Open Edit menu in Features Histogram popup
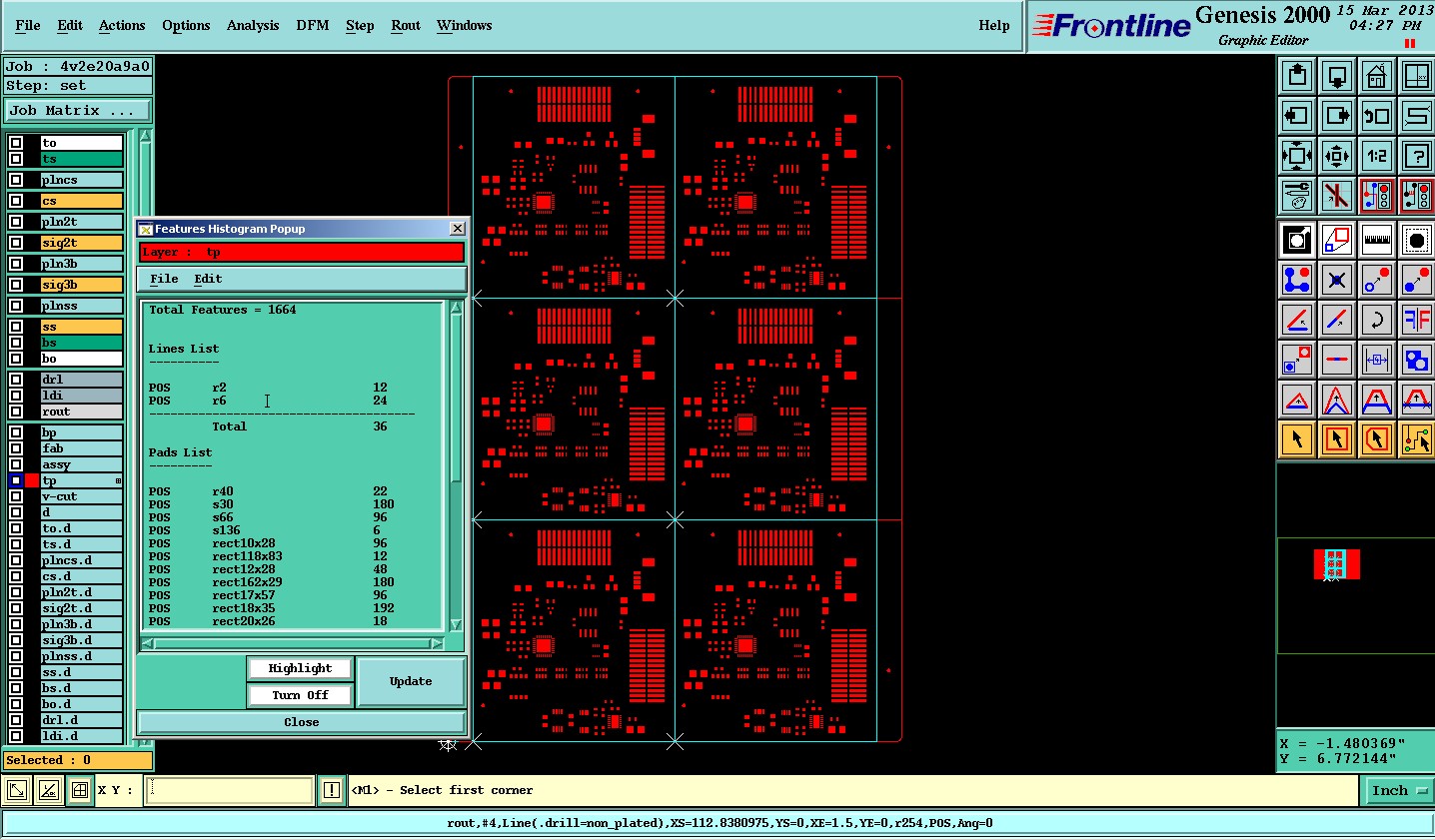 pos(208,279)
